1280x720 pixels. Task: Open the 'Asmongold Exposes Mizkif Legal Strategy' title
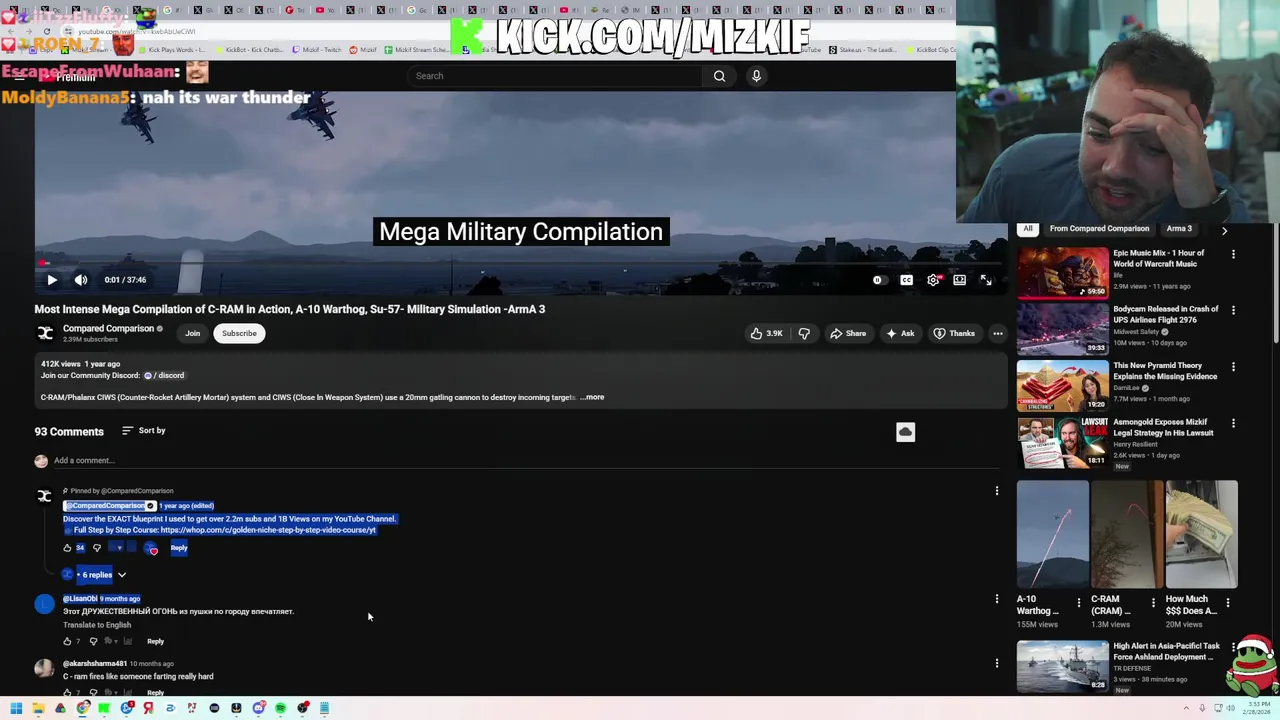pyautogui.click(x=1163, y=428)
